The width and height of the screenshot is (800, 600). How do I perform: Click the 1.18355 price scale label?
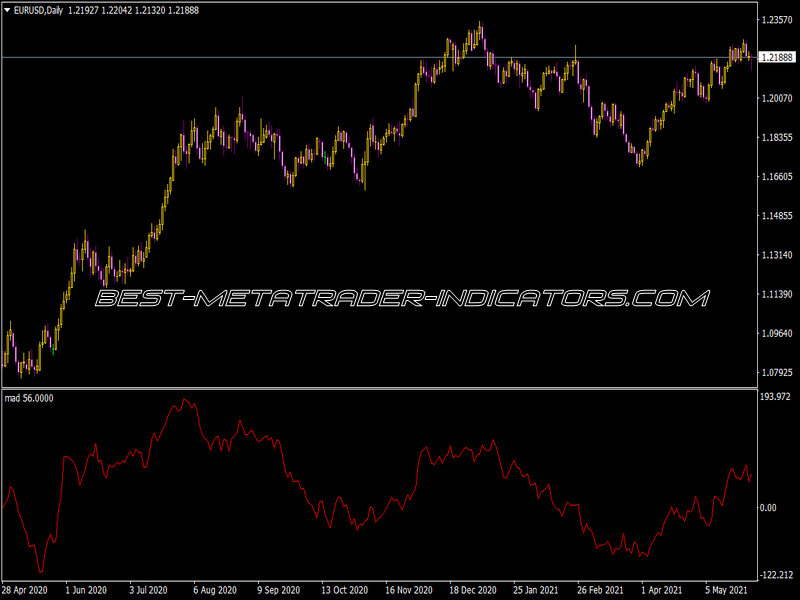coord(777,137)
